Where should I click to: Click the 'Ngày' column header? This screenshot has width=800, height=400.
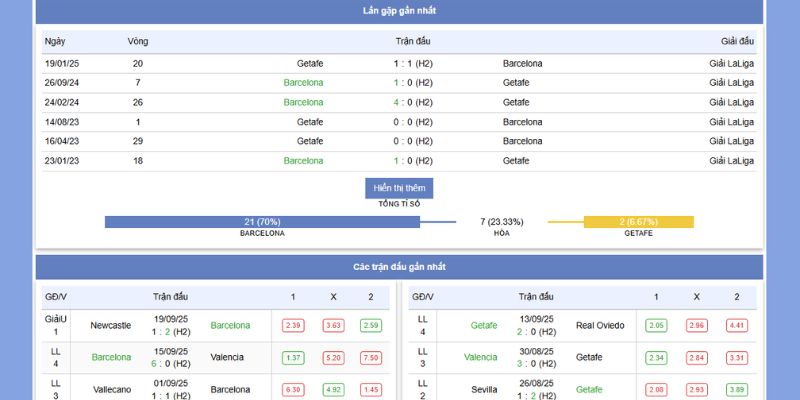click(55, 42)
